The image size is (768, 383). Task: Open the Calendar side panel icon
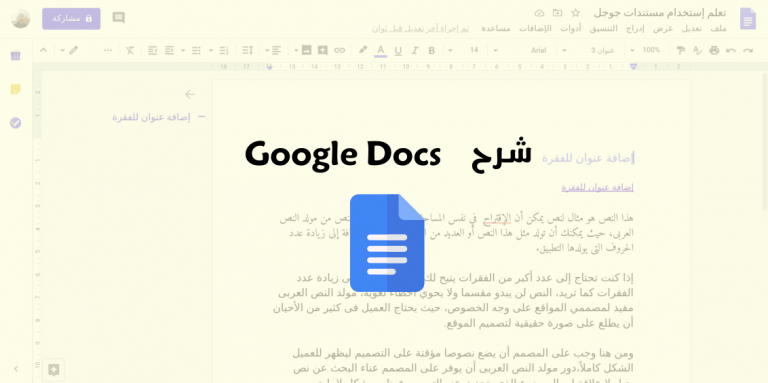coord(15,56)
